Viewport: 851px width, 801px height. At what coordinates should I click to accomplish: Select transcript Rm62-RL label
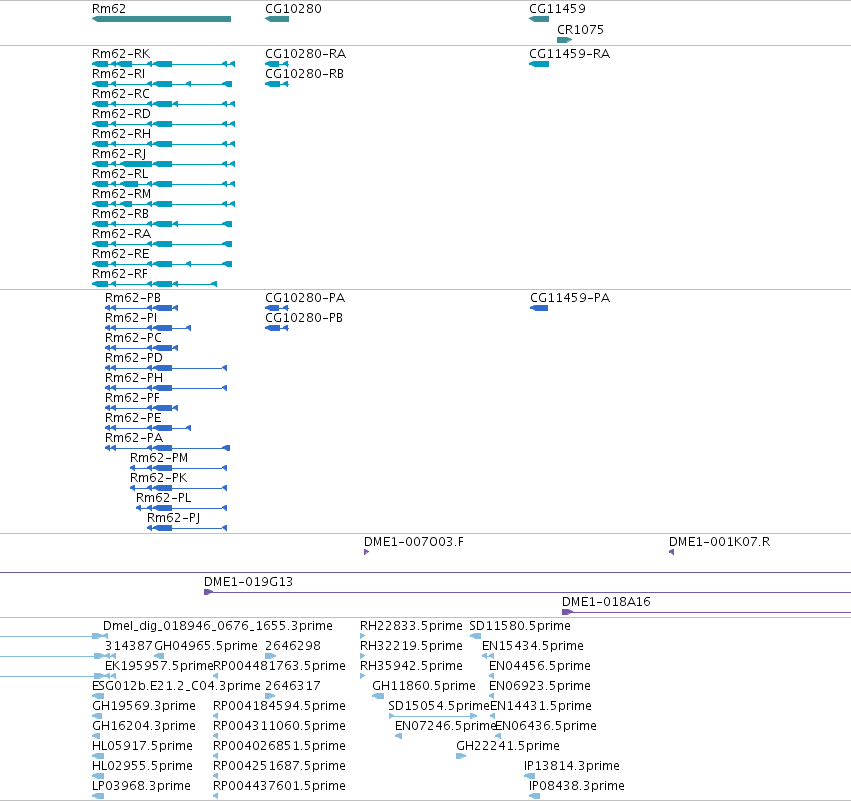[120, 174]
